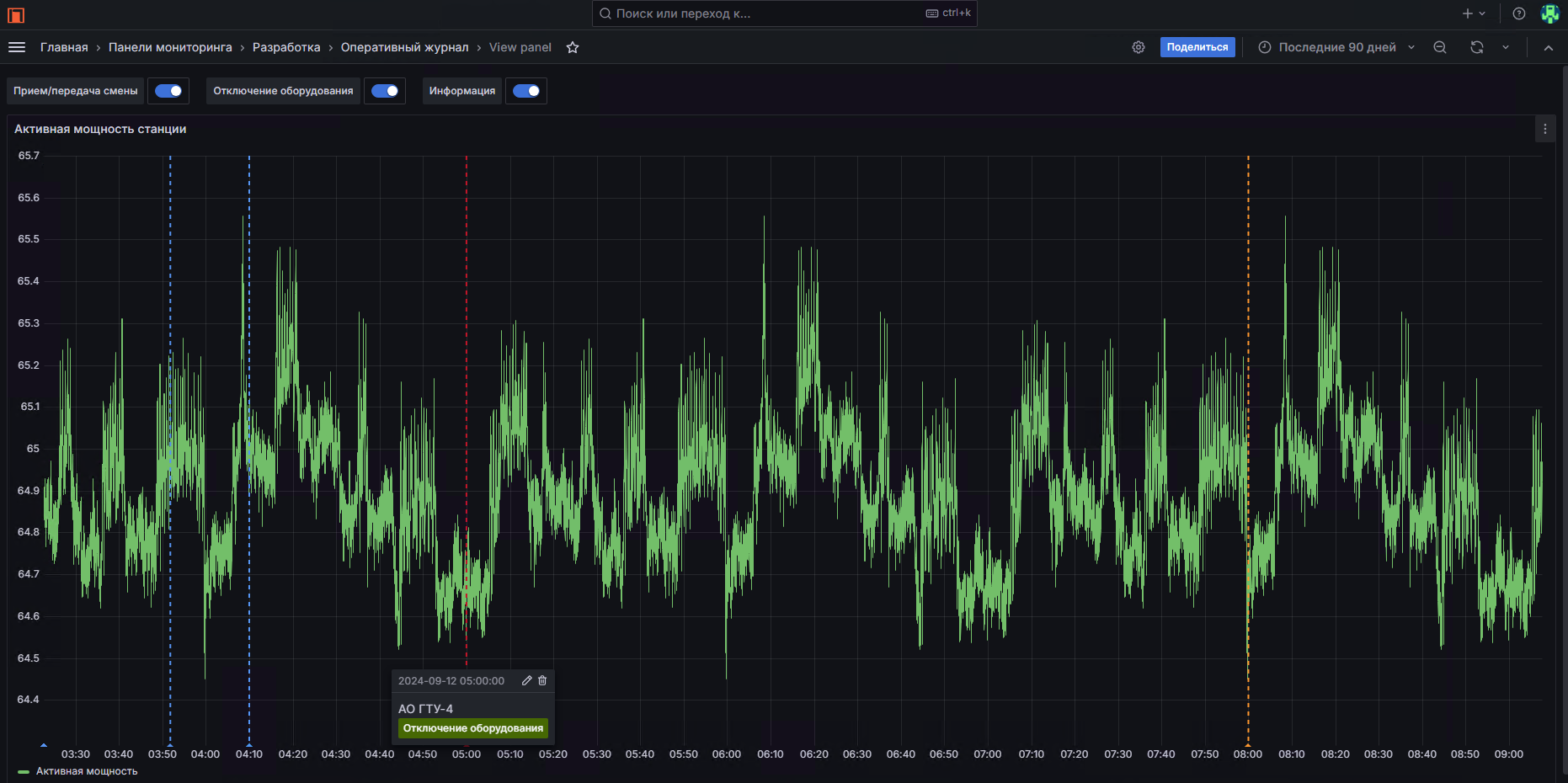Disable the Отключение оборудования annotations switch

385,91
